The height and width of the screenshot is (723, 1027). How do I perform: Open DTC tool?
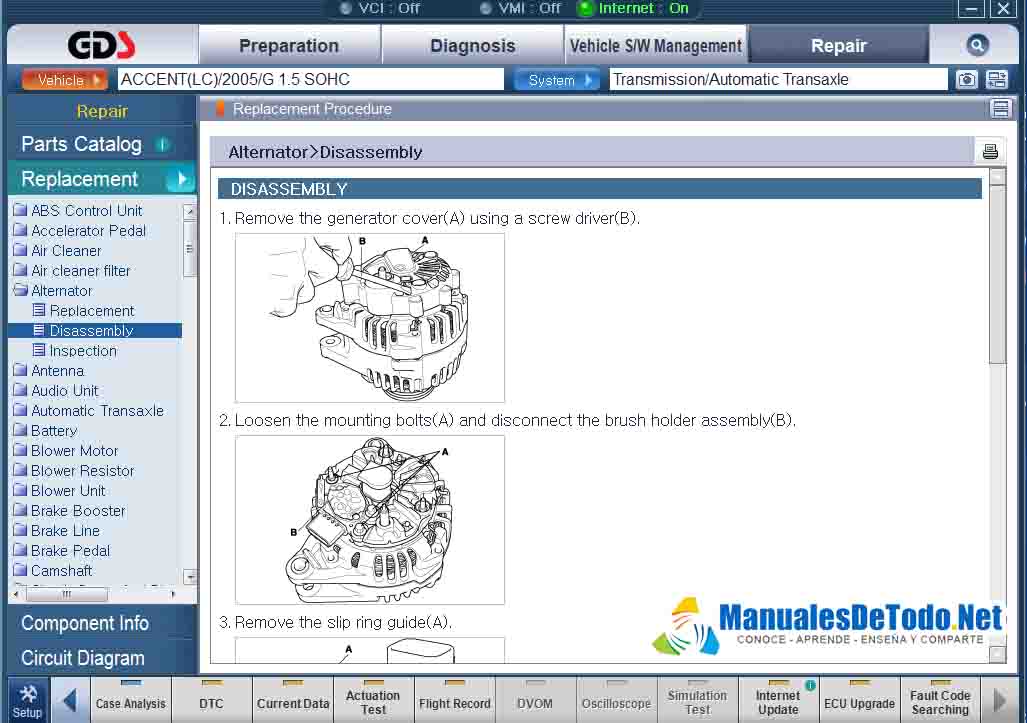(x=212, y=701)
